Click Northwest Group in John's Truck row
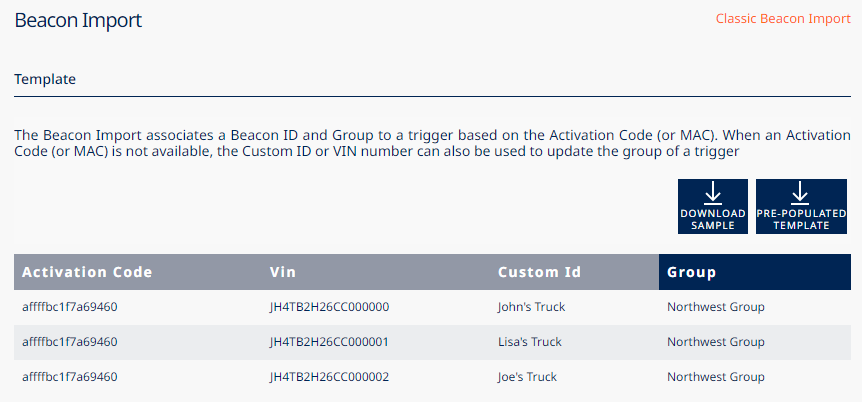Screen dimensions: 862x402 point(716,307)
